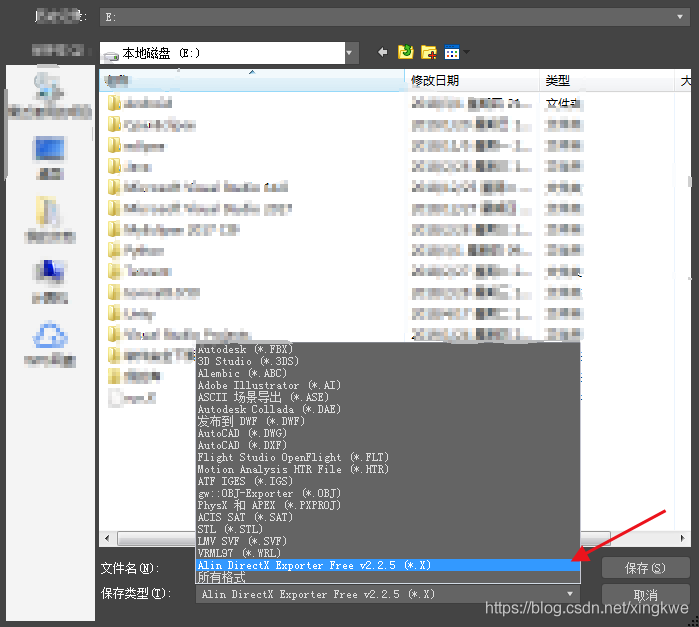Open the desktop shortcut in the sidebar
This screenshot has width=699, height=627.
click(49, 158)
